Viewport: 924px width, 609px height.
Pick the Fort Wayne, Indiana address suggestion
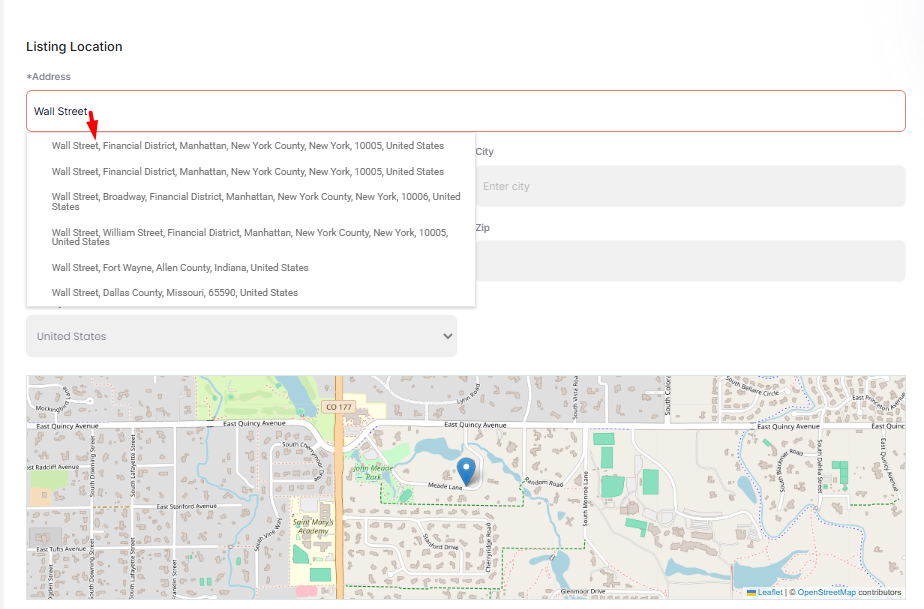pyautogui.click(x=180, y=268)
